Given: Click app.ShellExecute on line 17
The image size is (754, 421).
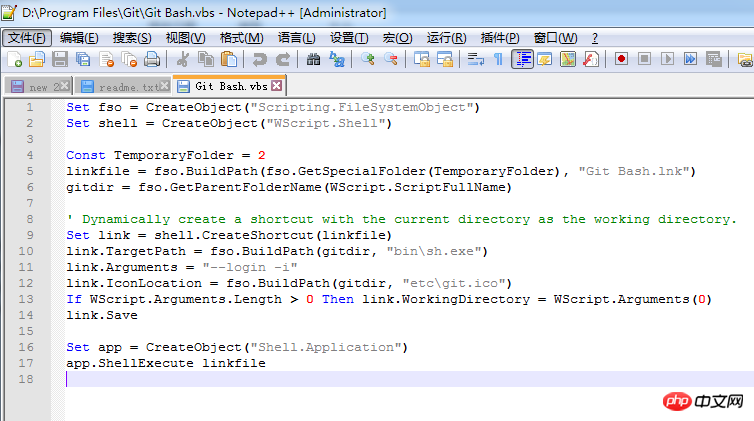Looking at the screenshot, I should [x=130, y=363].
